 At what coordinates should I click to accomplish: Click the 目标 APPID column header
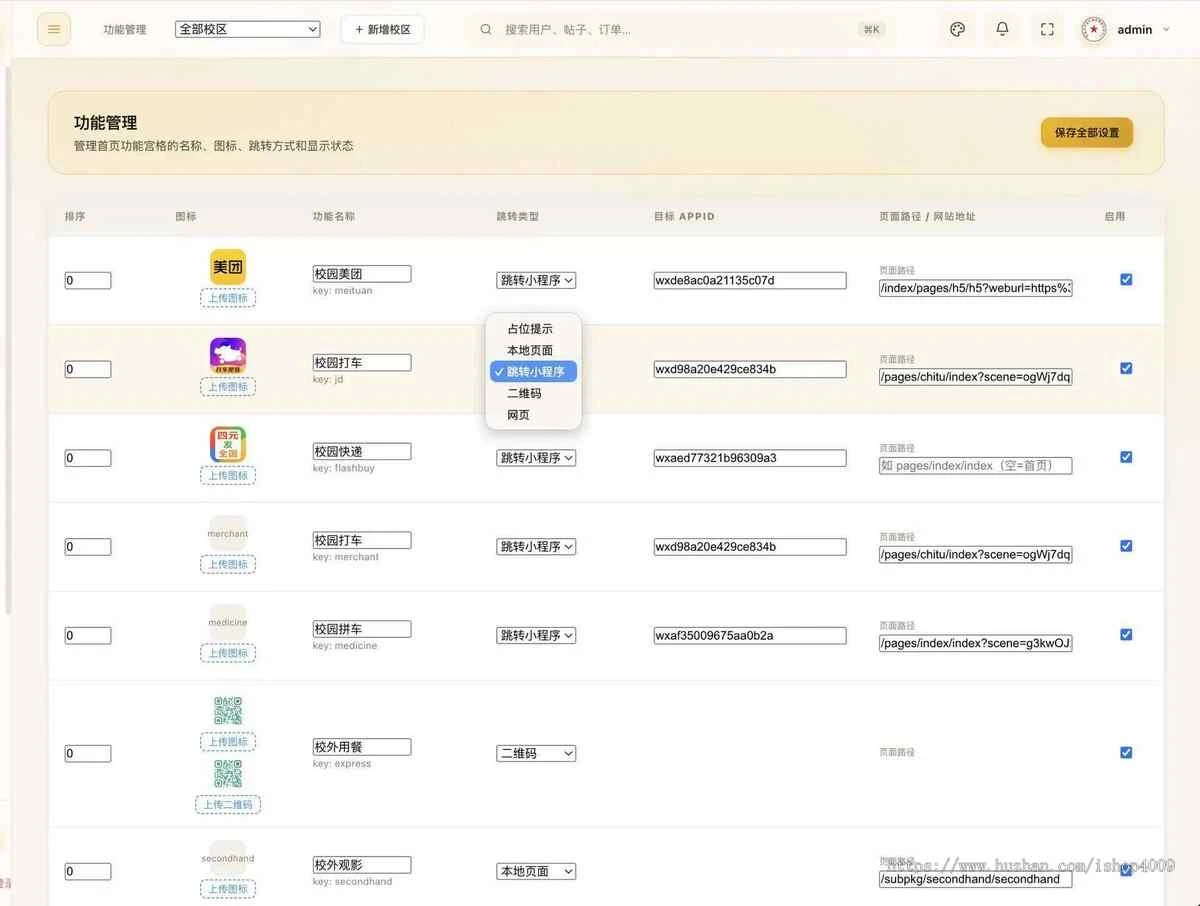click(685, 216)
